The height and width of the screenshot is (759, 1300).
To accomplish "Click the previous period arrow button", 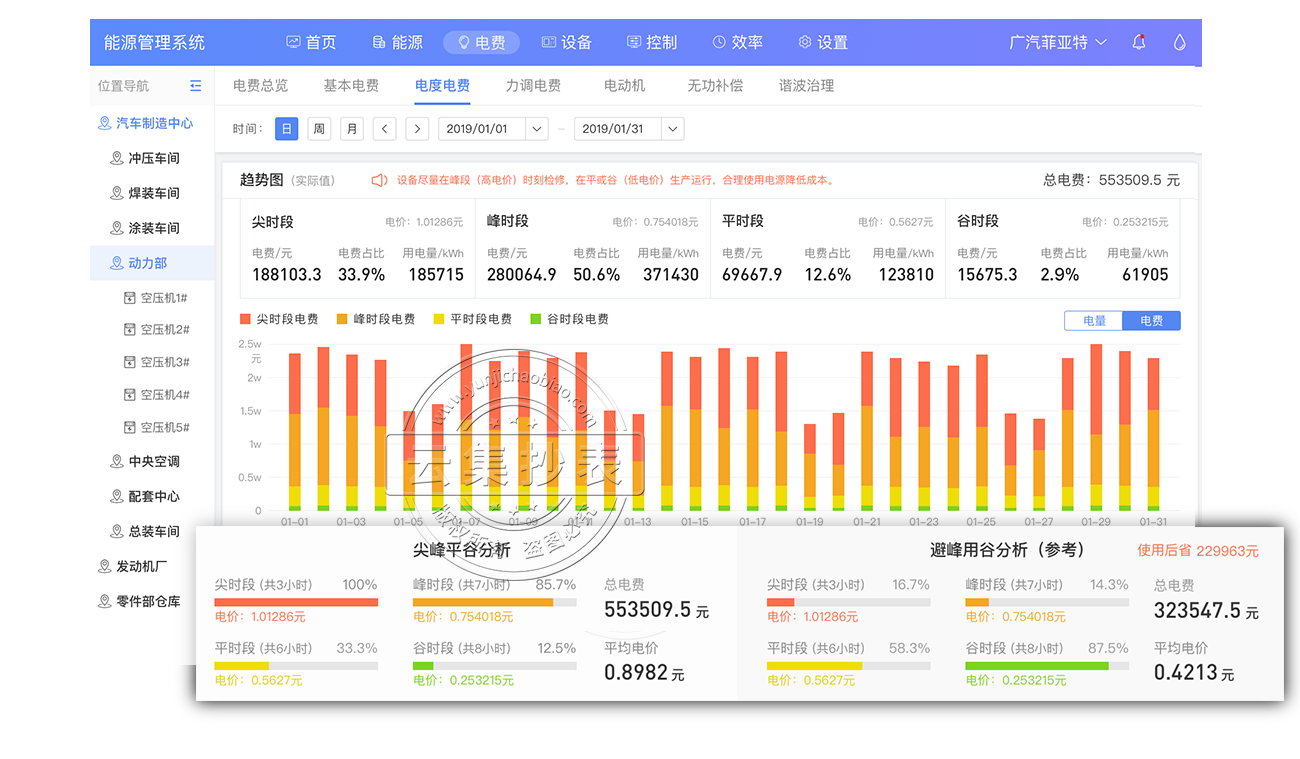I will point(384,129).
